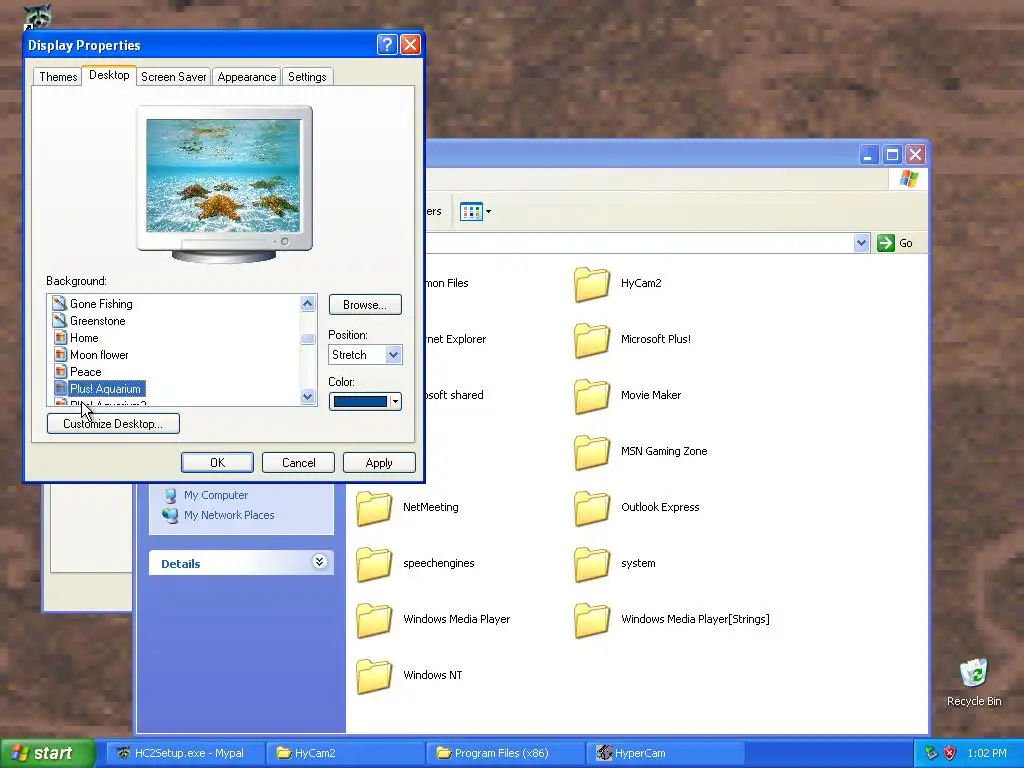Click the Gone Fishing bitmap icon
Screen dimensions: 1024x768
[x=59, y=303]
